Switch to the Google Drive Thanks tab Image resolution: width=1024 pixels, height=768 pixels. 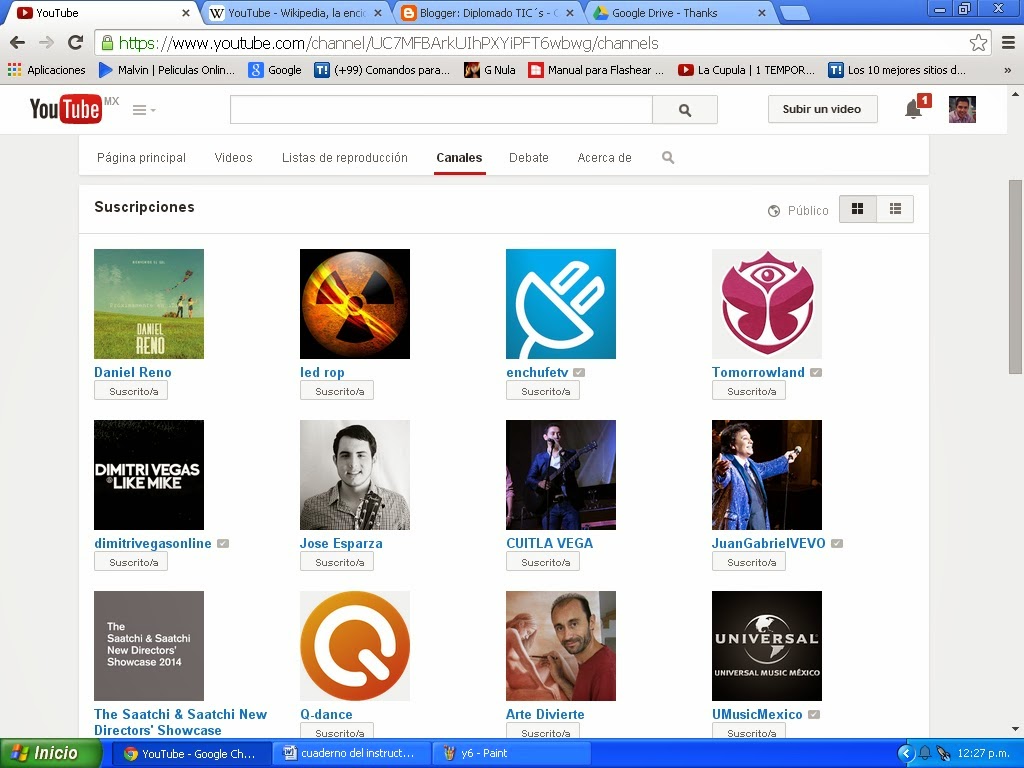click(679, 12)
